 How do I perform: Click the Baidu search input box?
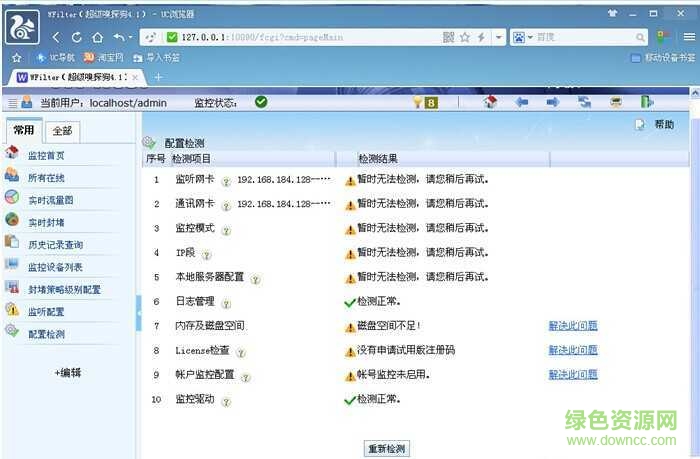(584, 38)
